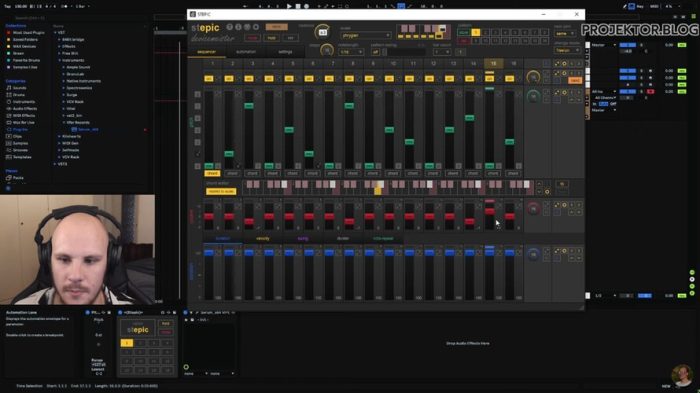Toggle step 16 on button

[509, 79]
